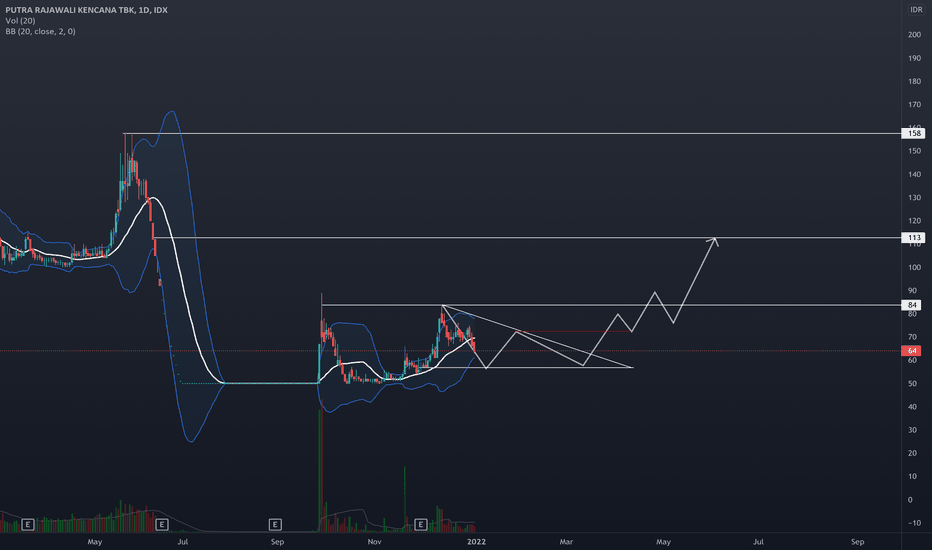Image resolution: width=932 pixels, height=550 pixels.
Task: Click the Vol (20) indicator label
Action: pos(20,21)
